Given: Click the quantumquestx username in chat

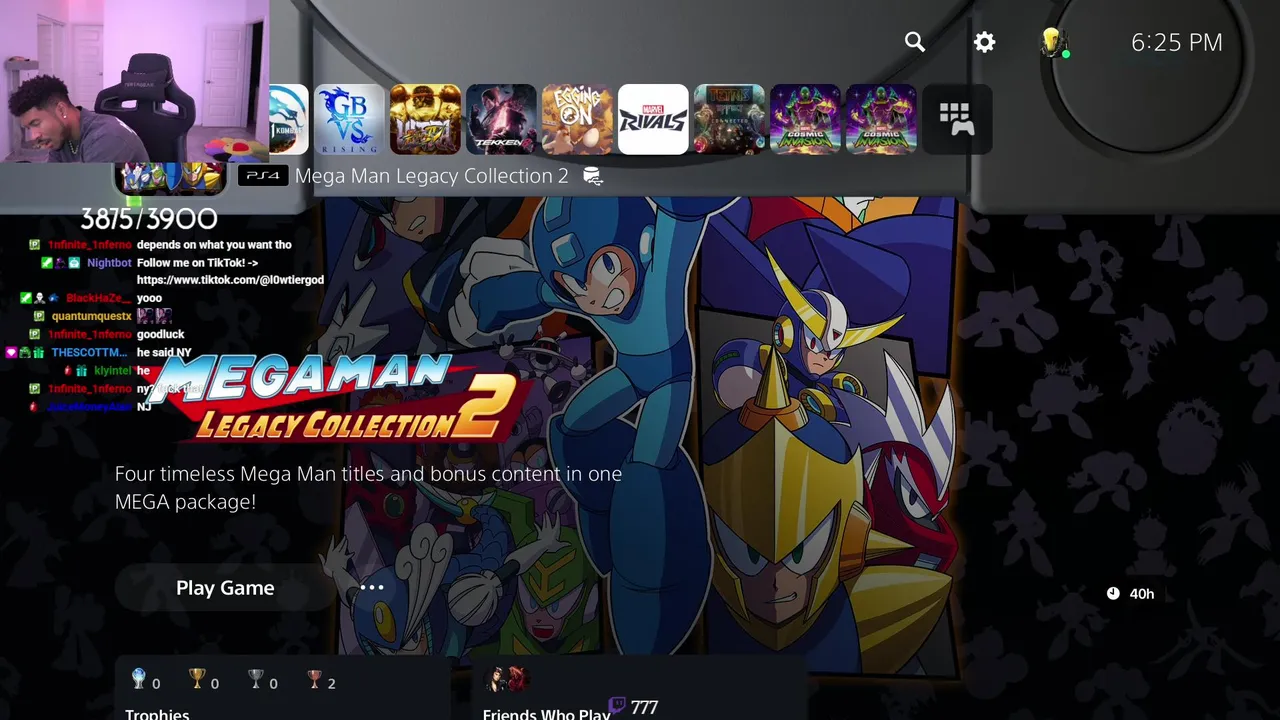Looking at the screenshot, I should pyautogui.click(x=92, y=316).
